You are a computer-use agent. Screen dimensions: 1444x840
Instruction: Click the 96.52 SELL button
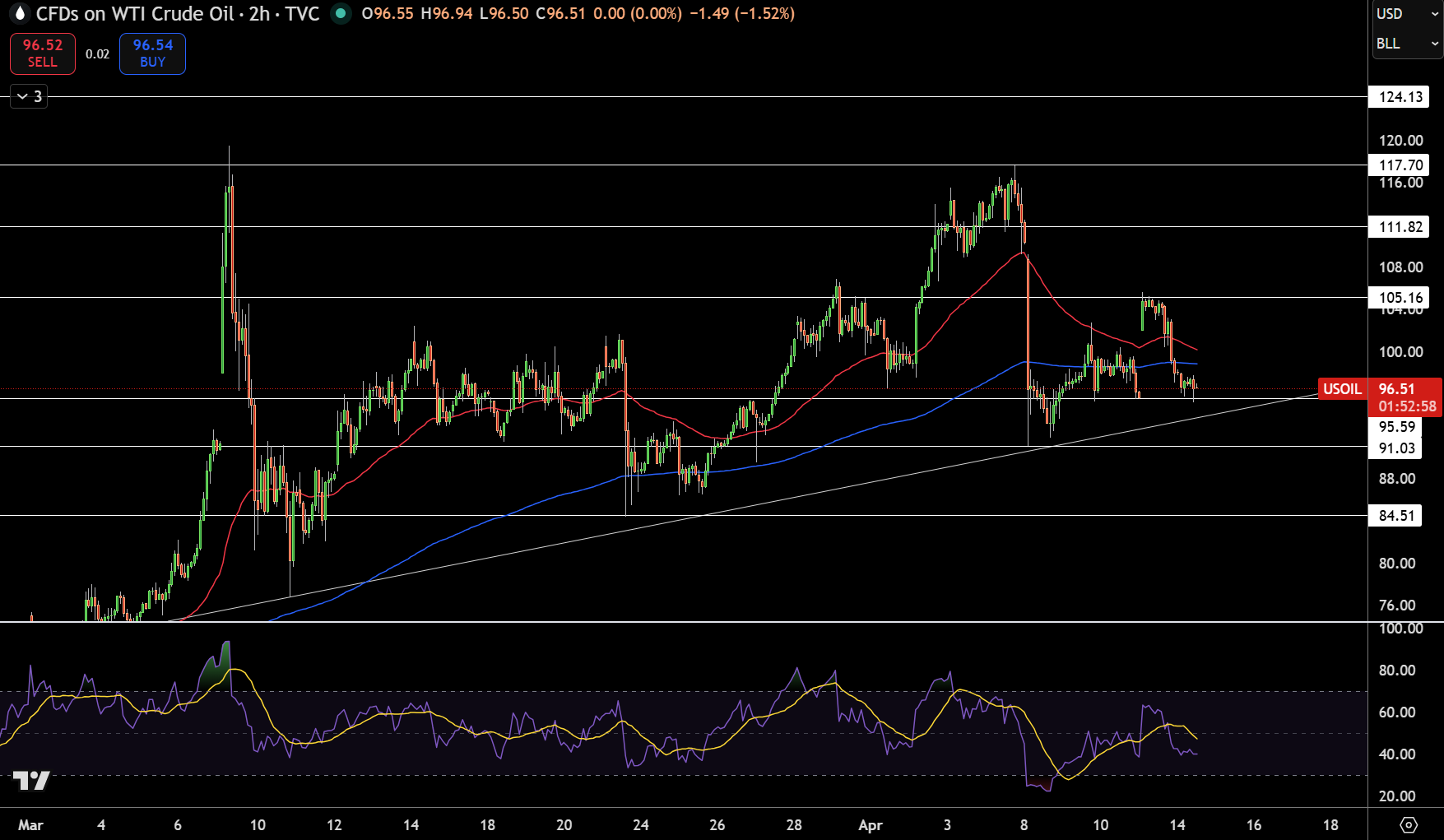click(43, 53)
